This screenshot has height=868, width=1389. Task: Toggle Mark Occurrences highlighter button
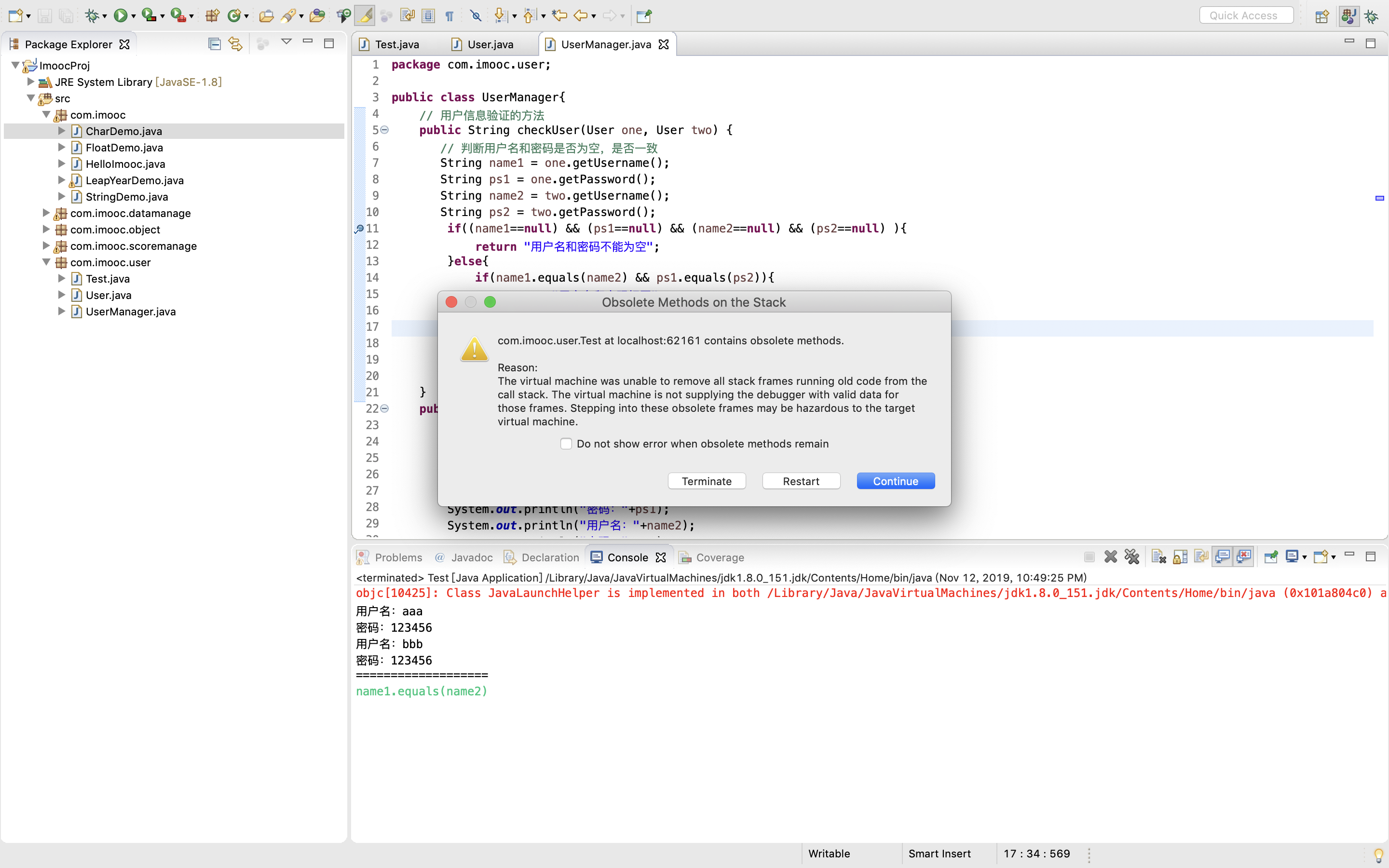click(365, 15)
